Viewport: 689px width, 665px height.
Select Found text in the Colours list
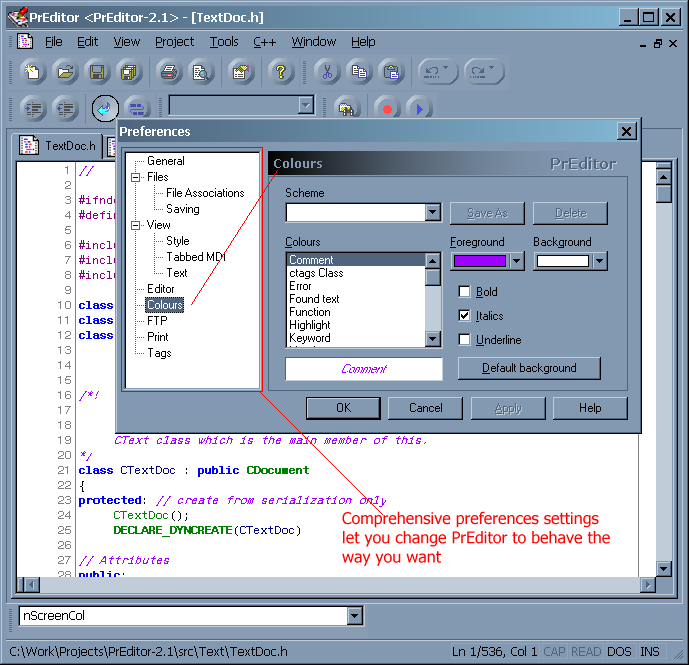pos(314,299)
